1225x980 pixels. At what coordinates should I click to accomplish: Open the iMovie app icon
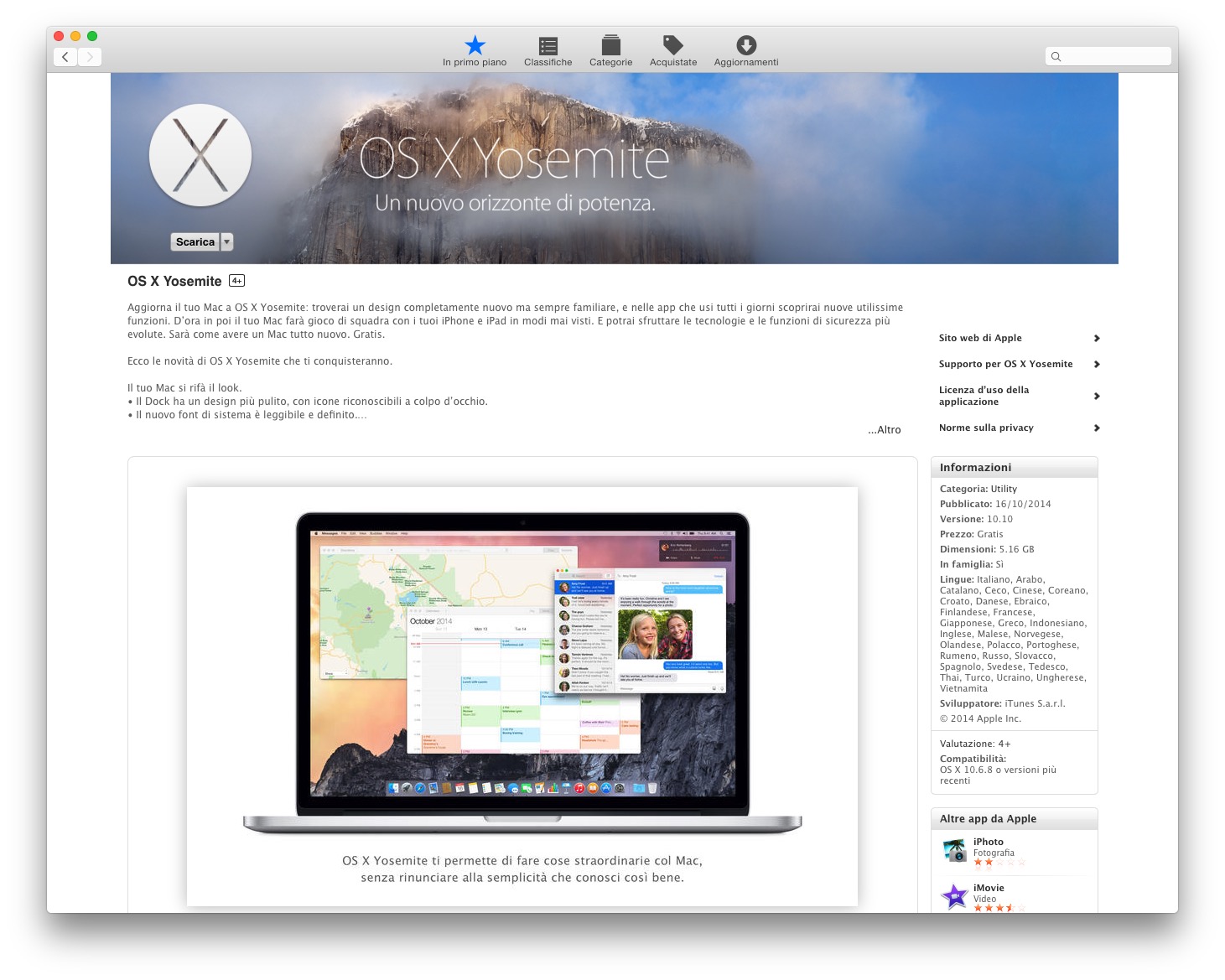coord(955,896)
